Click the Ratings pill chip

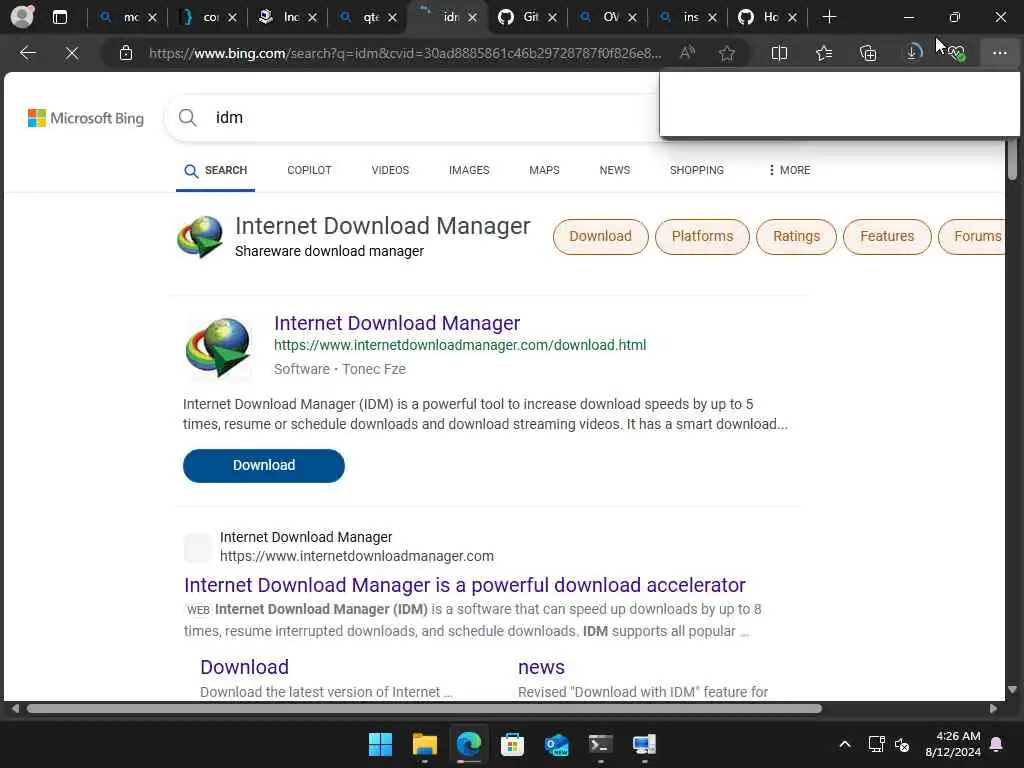pos(796,236)
